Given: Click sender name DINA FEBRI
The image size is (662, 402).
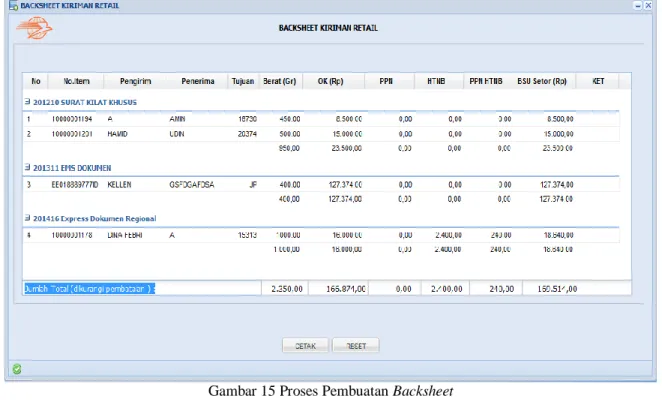Looking at the screenshot, I should (x=125, y=235).
